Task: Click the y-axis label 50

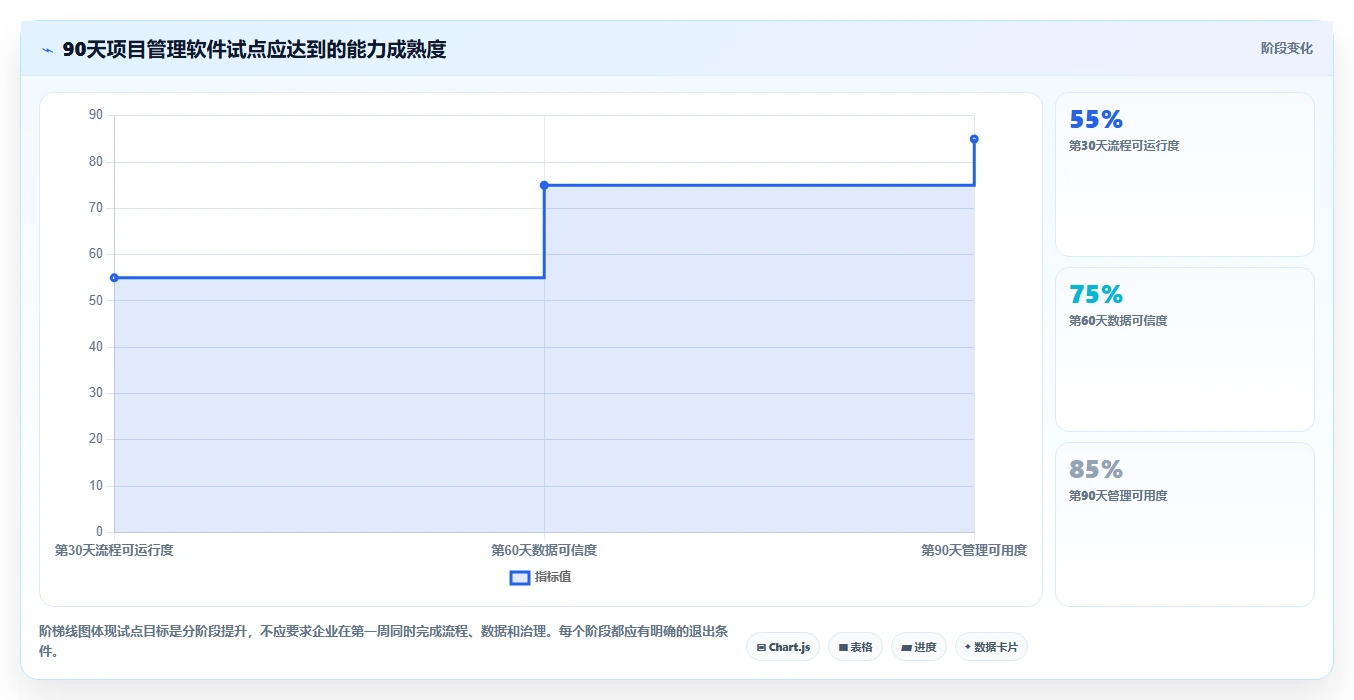Action: pyautogui.click(x=96, y=300)
